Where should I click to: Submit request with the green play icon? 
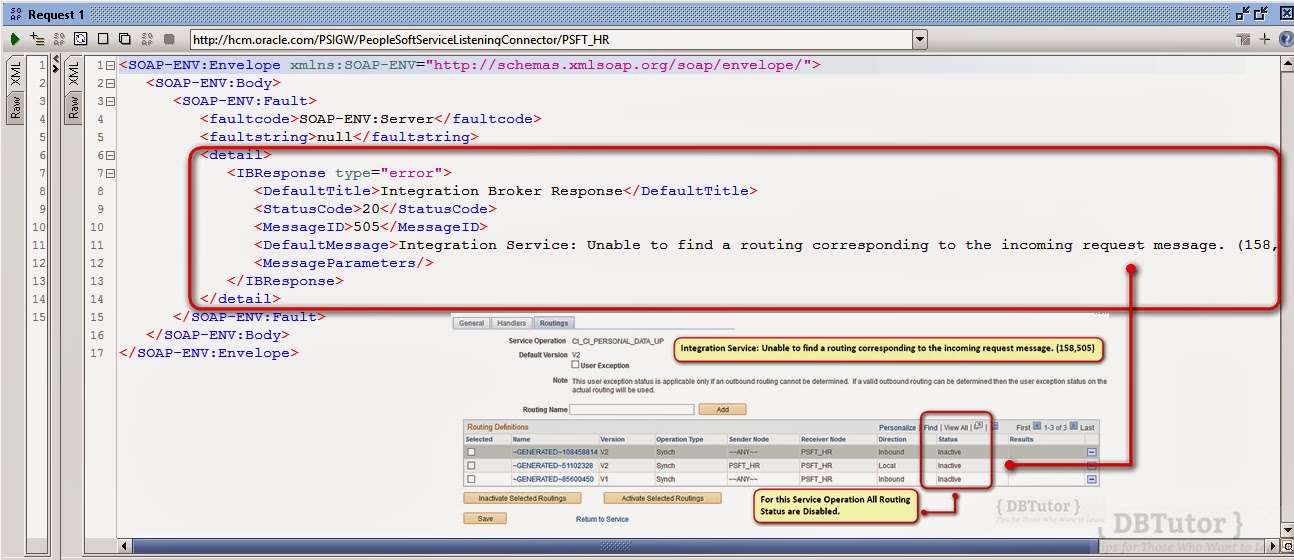click(x=15, y=39)
